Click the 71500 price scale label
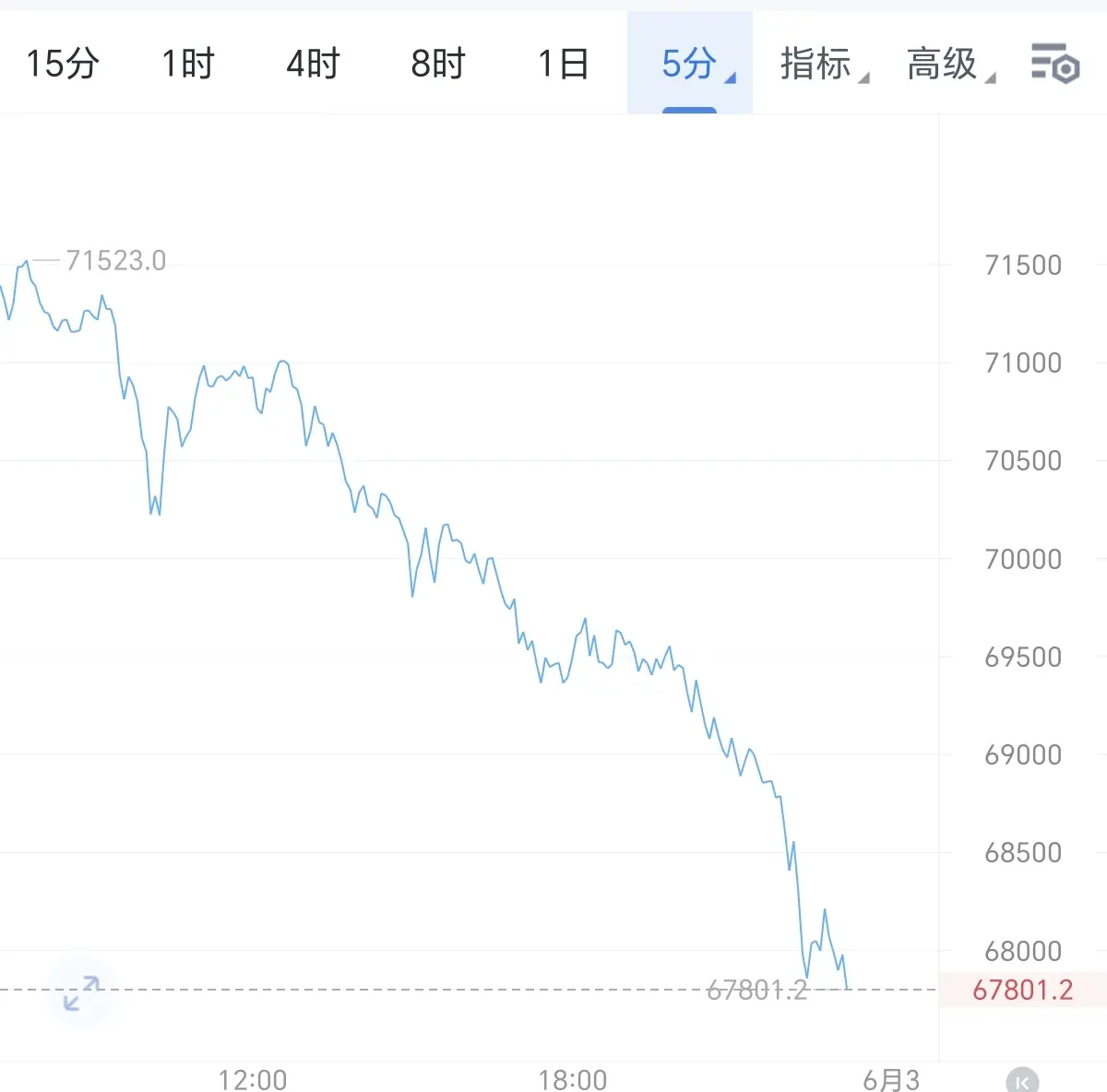 pos(1023,266)
